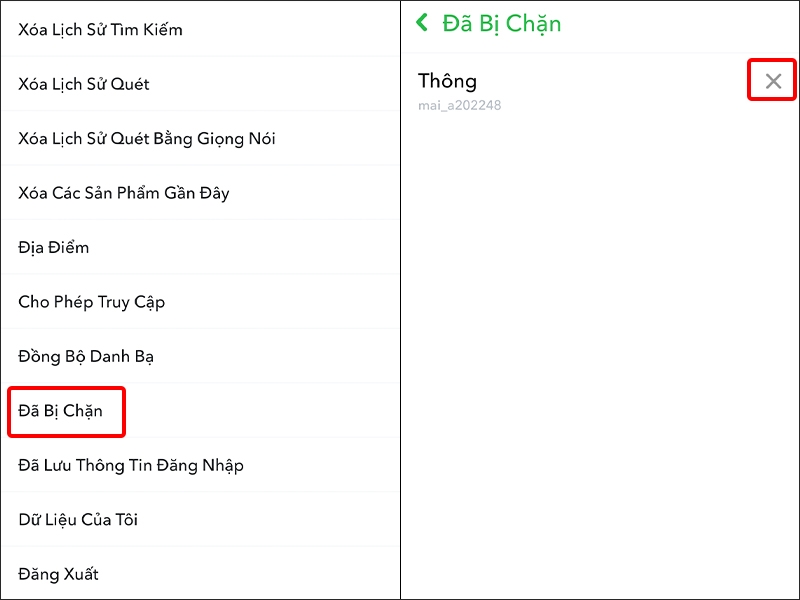This screenshot has width=800, height=600.
Task: Tap the green Đã Bị Chặn header title
Action: point(505,23)
